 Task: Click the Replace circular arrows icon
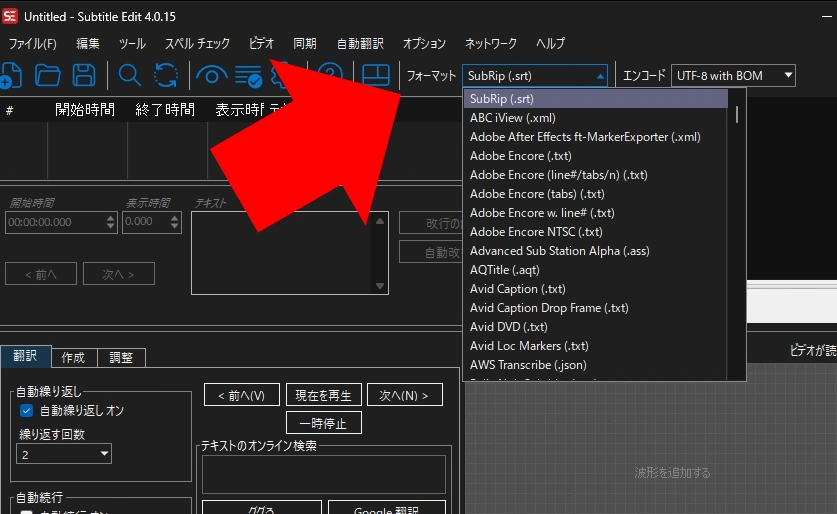click(166, 75)
